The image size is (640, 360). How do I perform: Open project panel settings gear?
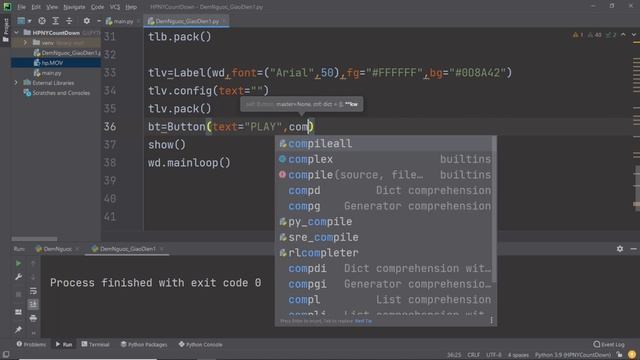(x=87, y=21)
